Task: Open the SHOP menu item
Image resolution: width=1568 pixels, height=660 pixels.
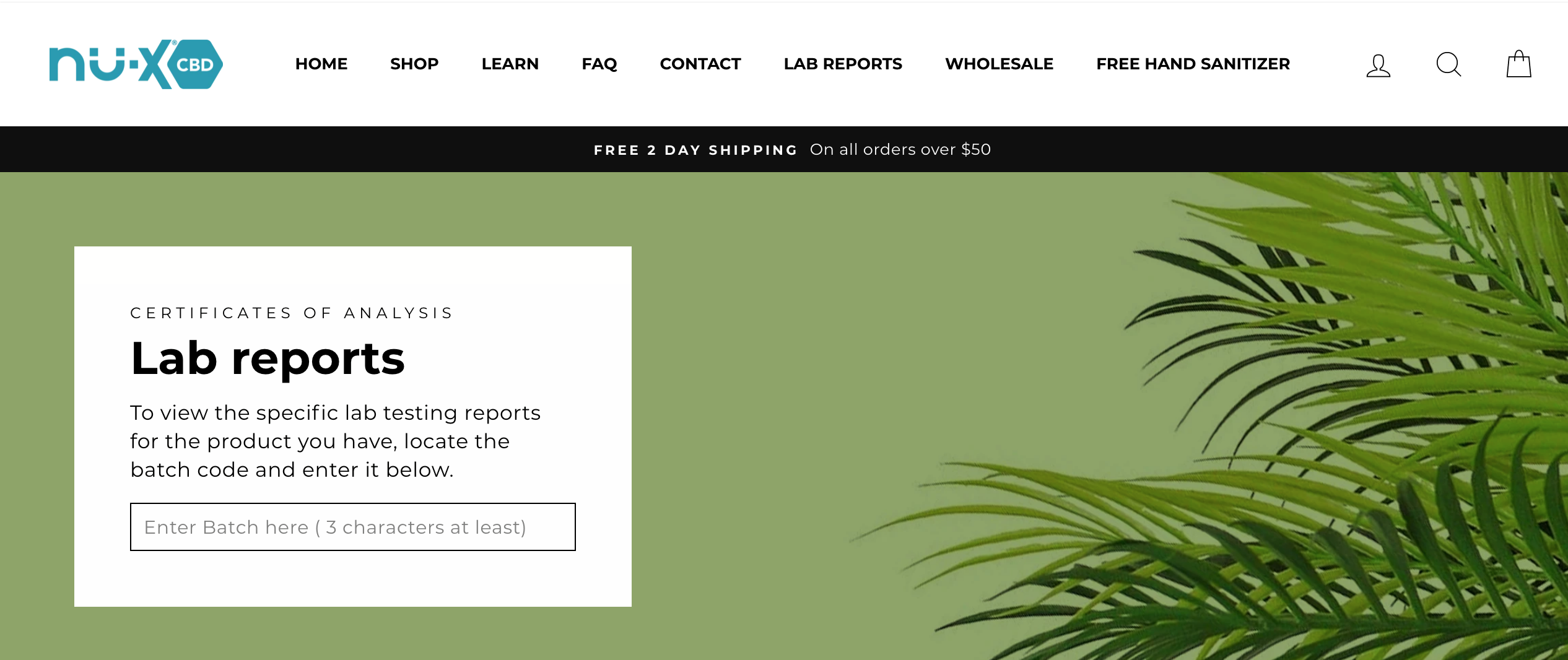Action: click(x=414, y=64)
